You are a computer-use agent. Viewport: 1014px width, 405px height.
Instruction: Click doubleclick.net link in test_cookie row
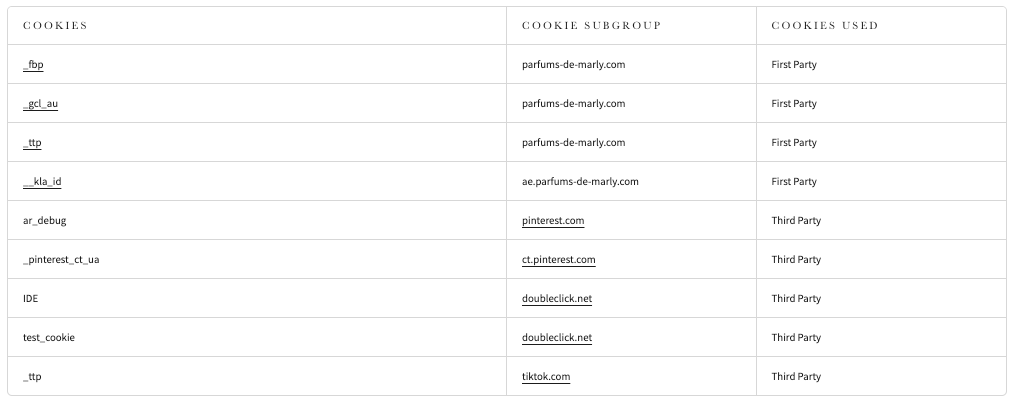pyautogui.click(x=556, y=338)
